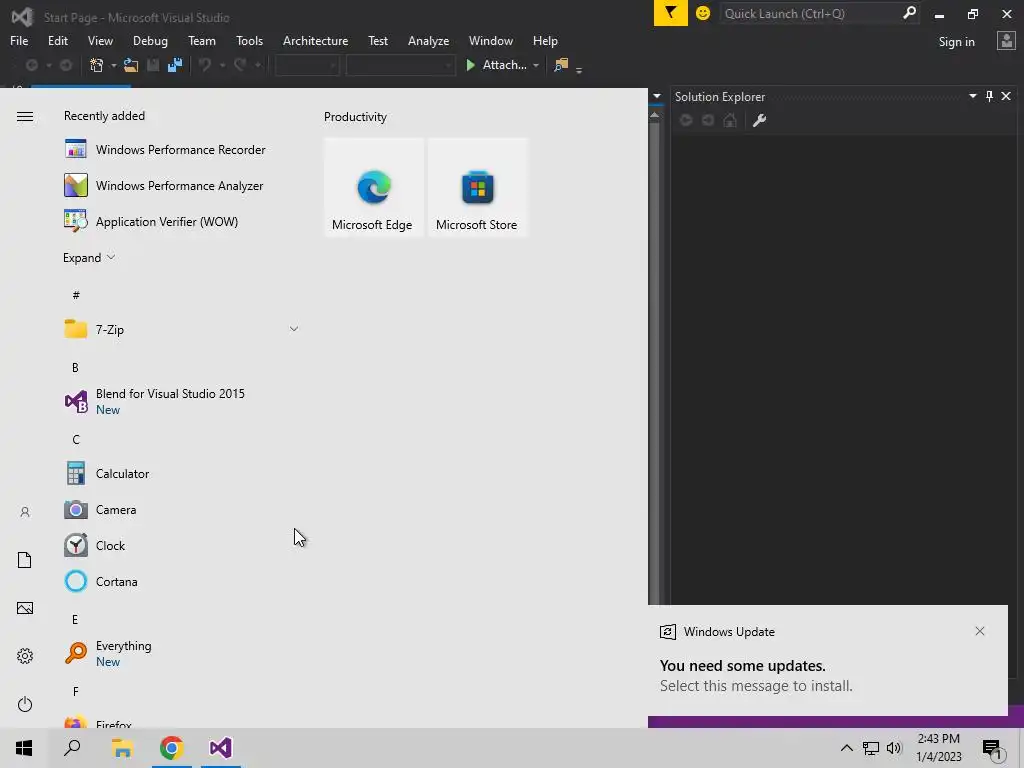Image resolution: width=1024 pixels, height=768 pixels.
Task: Toggle the Start menu hamburger button
Action: pyautogui.click(x=25, y=116)
